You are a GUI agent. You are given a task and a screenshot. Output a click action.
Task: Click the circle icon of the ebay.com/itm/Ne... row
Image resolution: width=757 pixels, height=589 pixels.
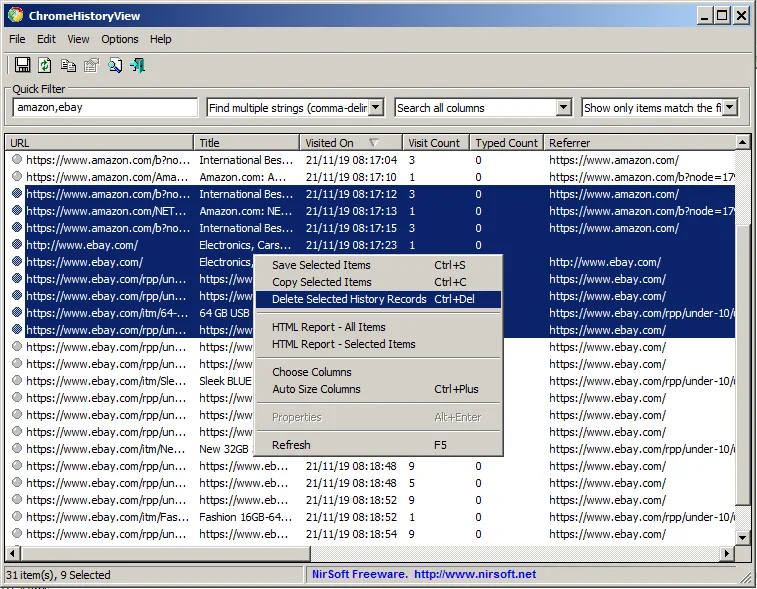(17, 449)
